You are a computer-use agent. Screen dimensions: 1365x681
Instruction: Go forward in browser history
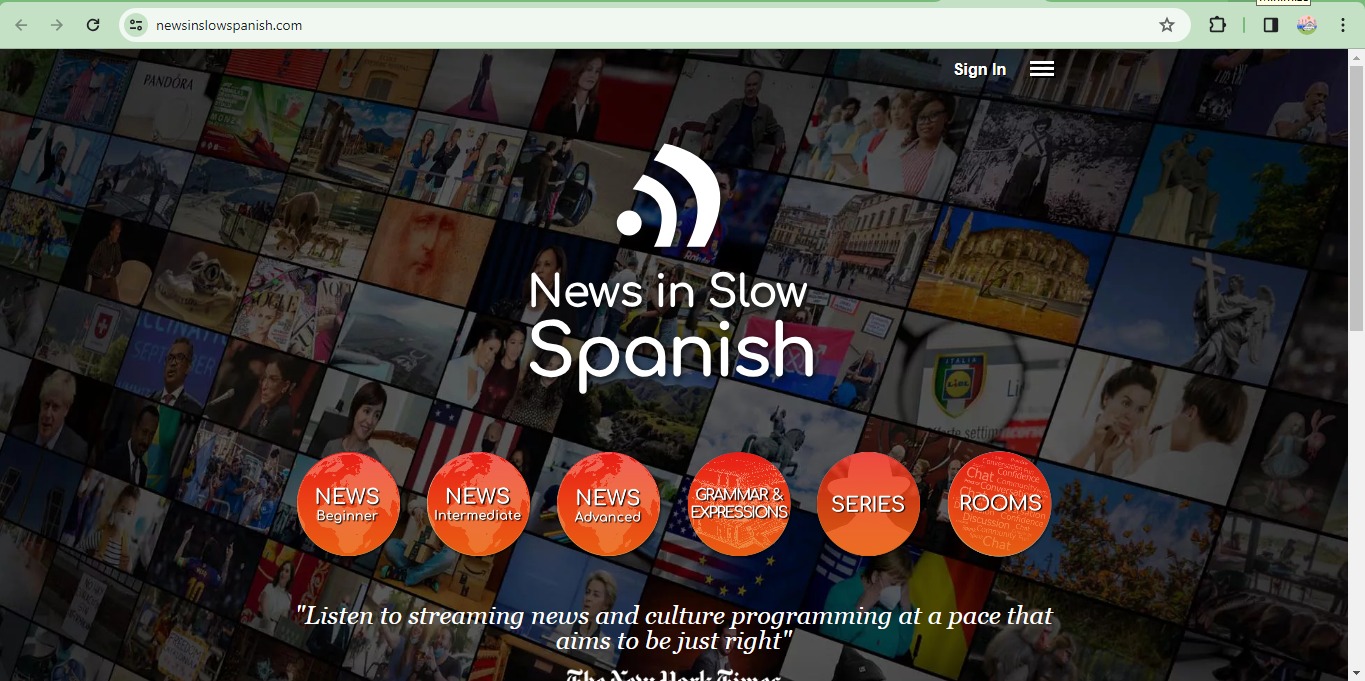click(57, 25)
